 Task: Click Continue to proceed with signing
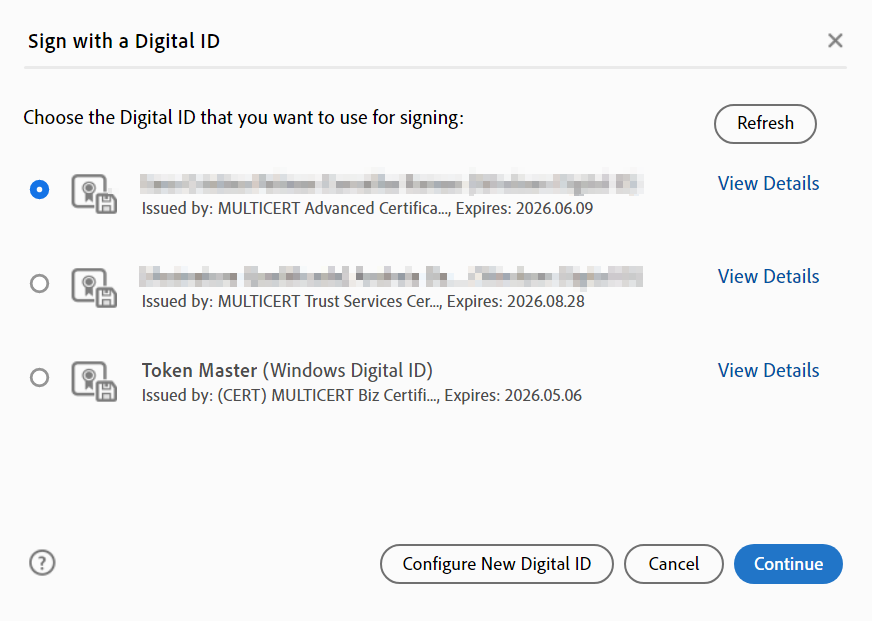[x=788, y=564]
